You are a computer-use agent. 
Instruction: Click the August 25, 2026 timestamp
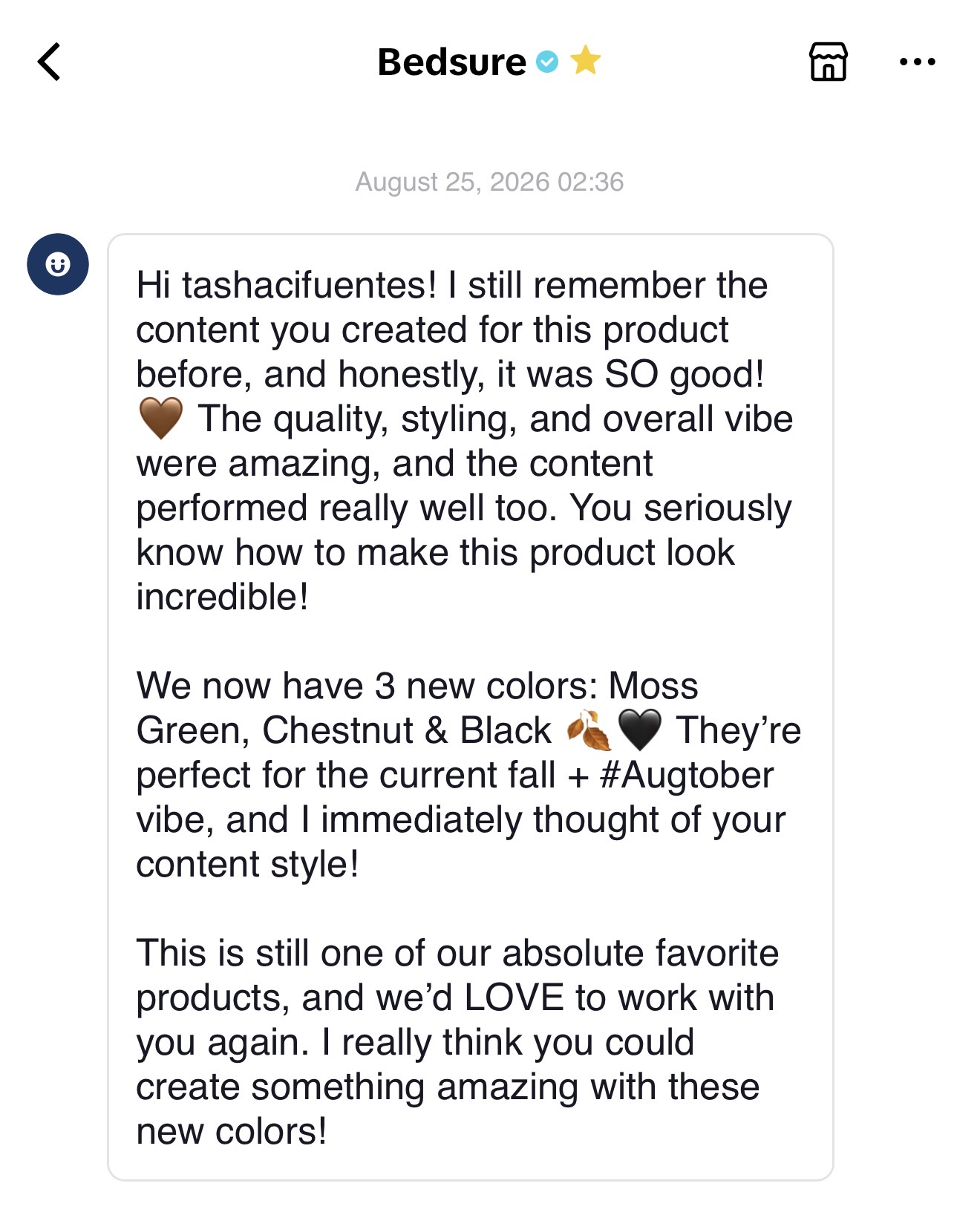[x=489, y=182]
